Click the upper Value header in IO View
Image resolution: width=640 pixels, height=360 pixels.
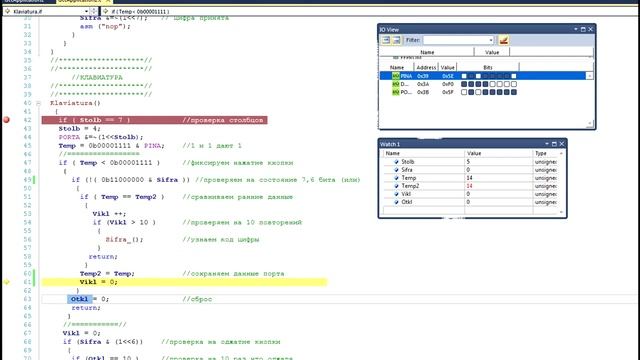point(492,52)
